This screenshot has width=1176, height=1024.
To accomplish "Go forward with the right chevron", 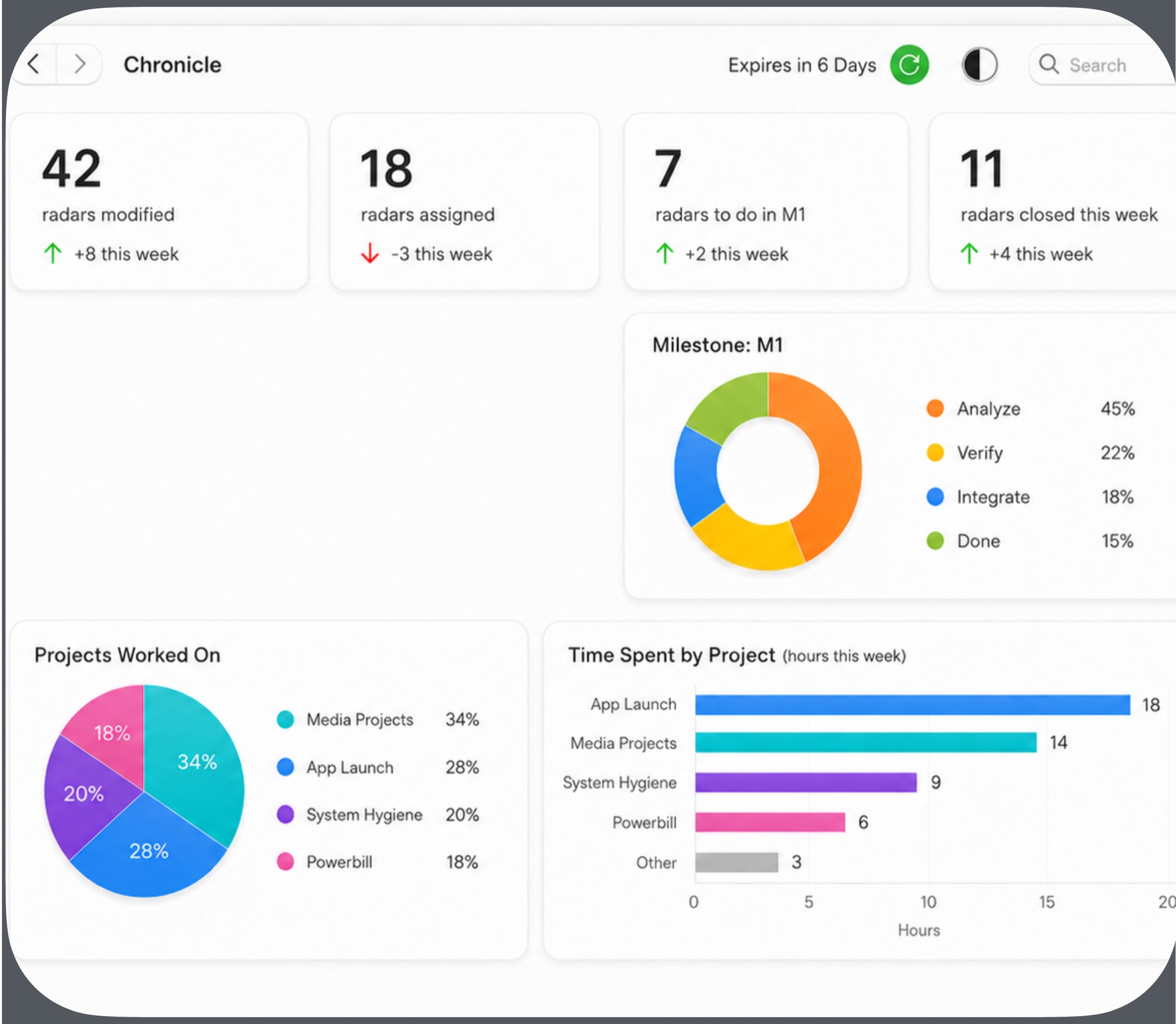I will (80, 64).
